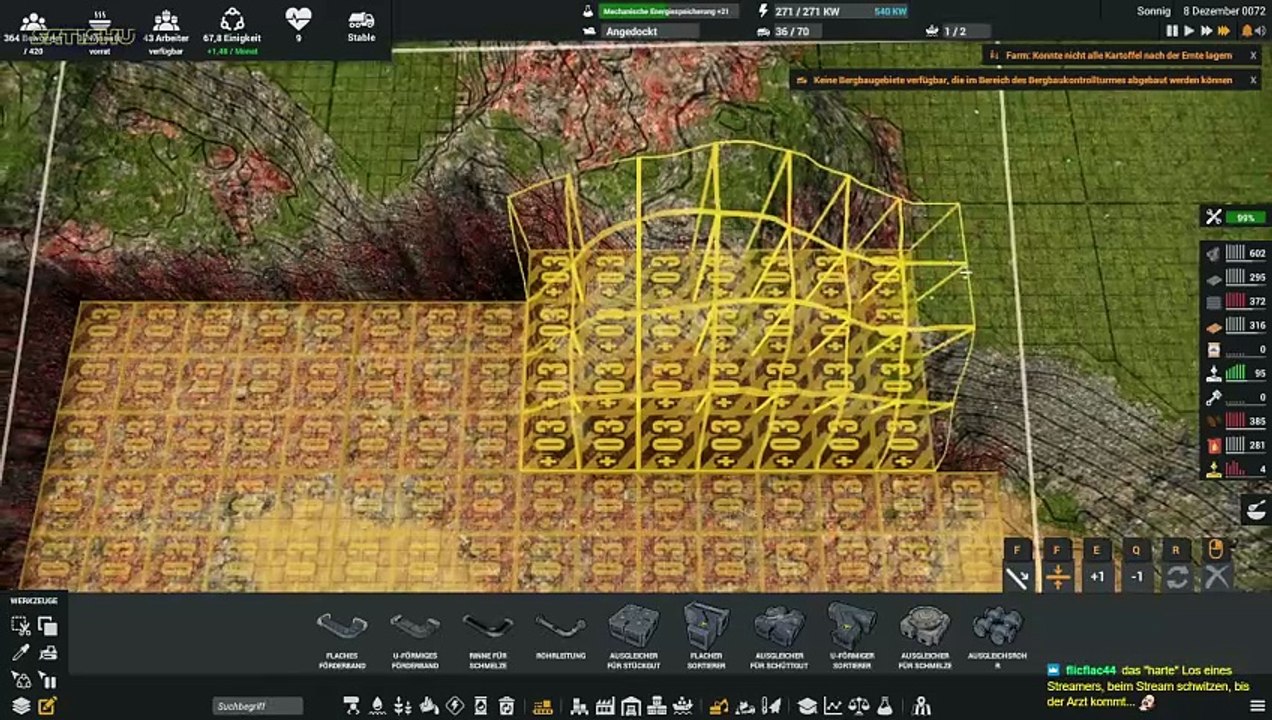The height and width of the screenshot is (720, 1272).
Task: Set normal game speed play button
Action: (x=1189, y=31)
